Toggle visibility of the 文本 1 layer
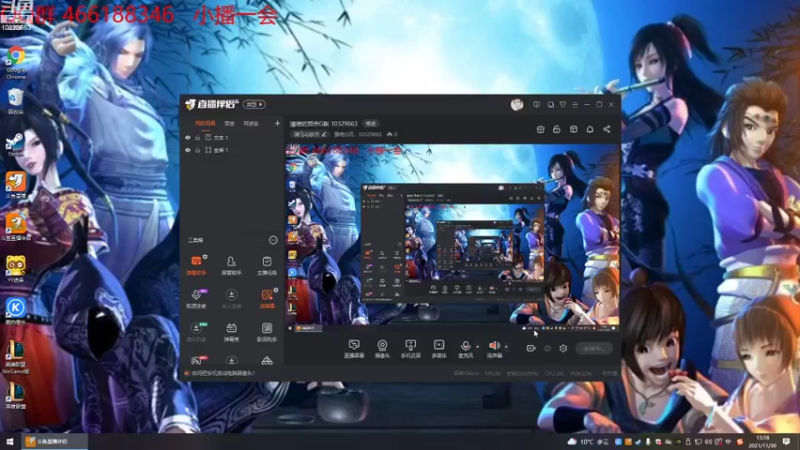800x450 pixels. tap(188, 138)
